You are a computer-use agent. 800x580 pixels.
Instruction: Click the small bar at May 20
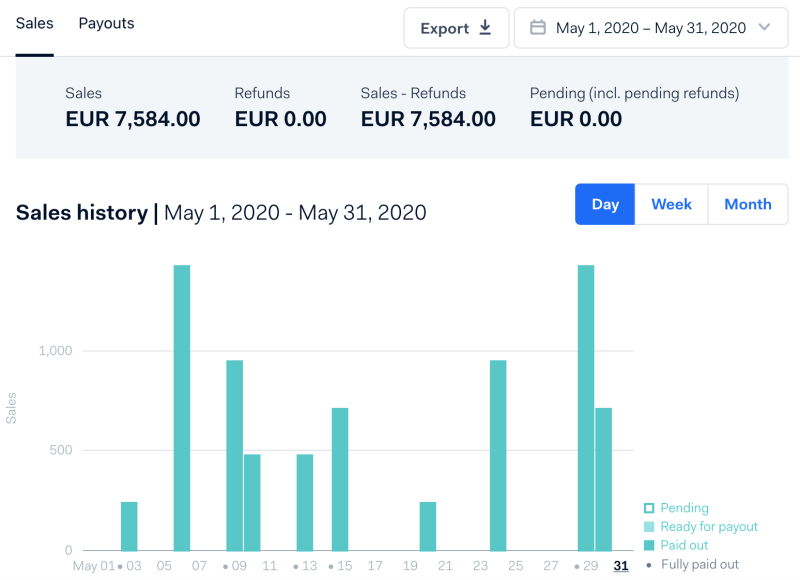428,526
